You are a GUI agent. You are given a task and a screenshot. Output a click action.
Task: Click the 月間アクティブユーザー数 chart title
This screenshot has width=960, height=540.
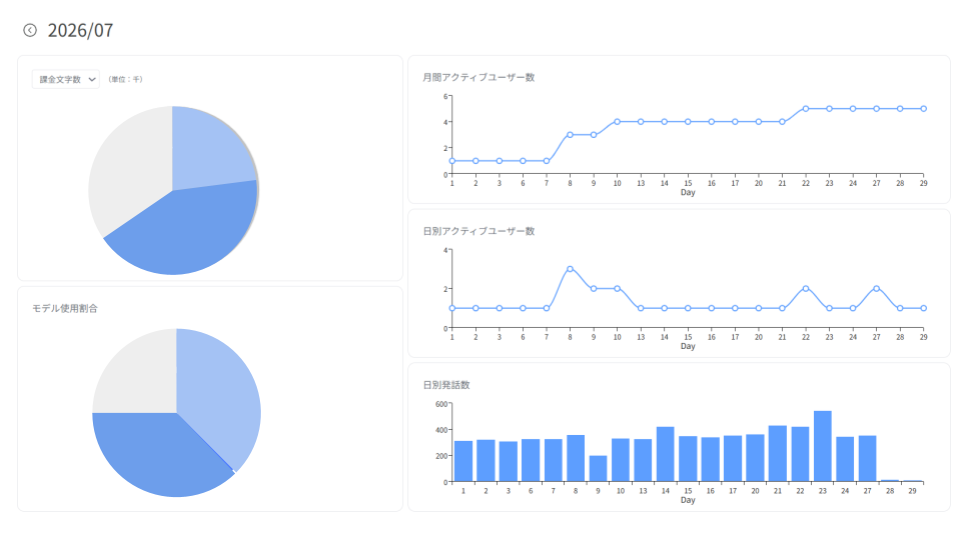pos(479,77)
